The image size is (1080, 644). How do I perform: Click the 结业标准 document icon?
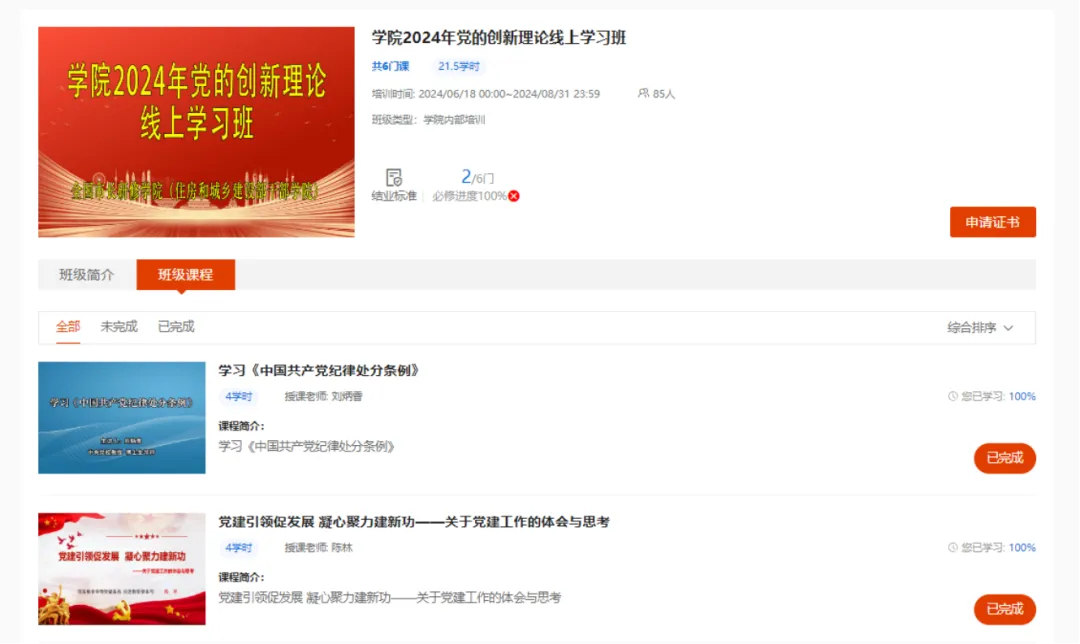(x=394, y=178)
